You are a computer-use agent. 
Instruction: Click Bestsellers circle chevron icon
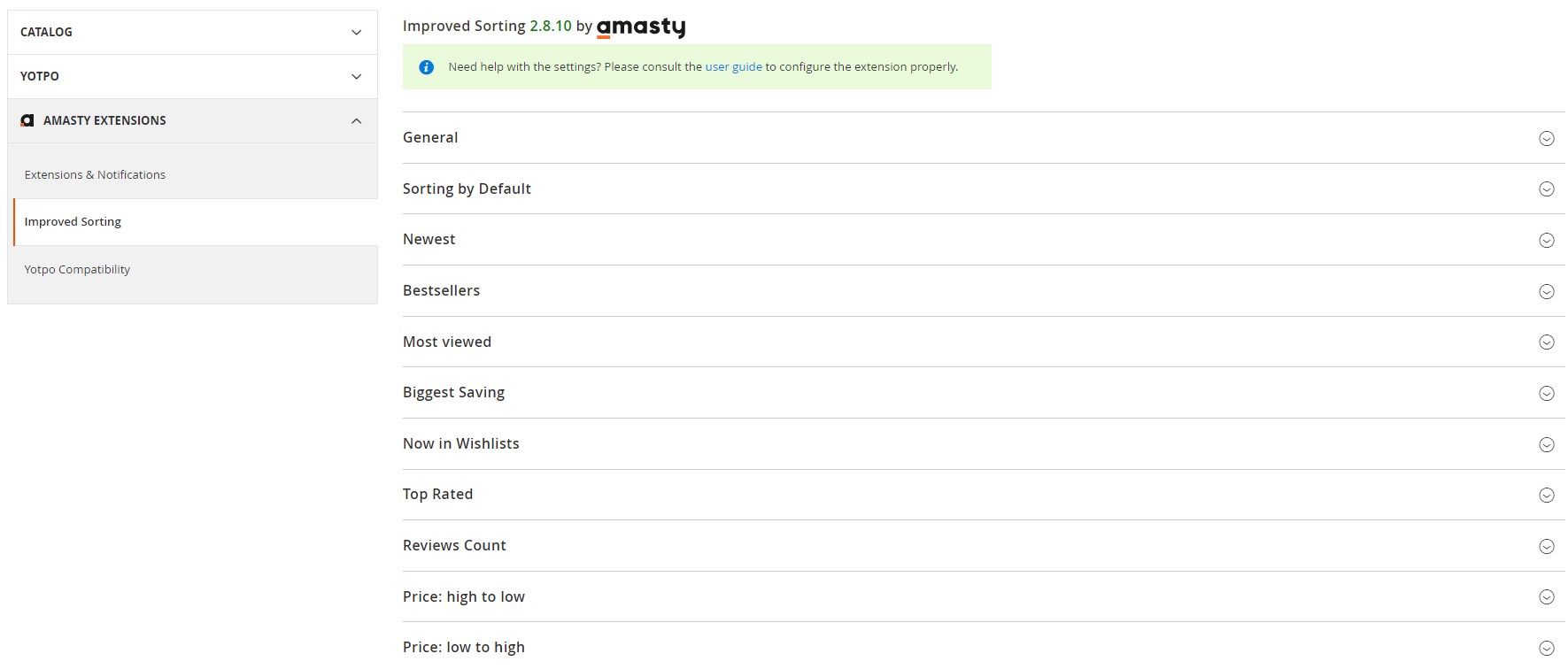click(1546, 292)
